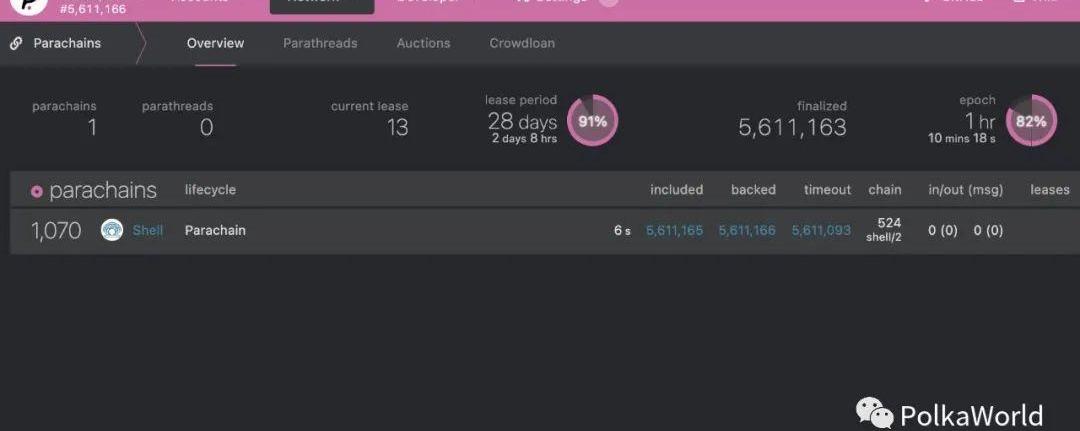The width and height of the screenshot is (1080, 431).
Task: Select the Crowdloan tab
Action: click(521, 43)
